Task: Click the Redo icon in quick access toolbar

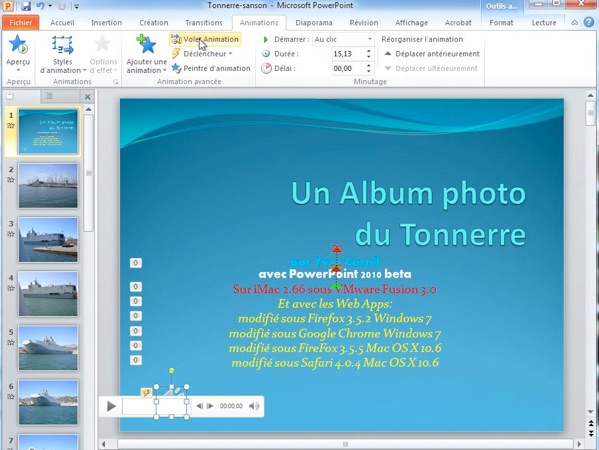Action: (62, 6)
